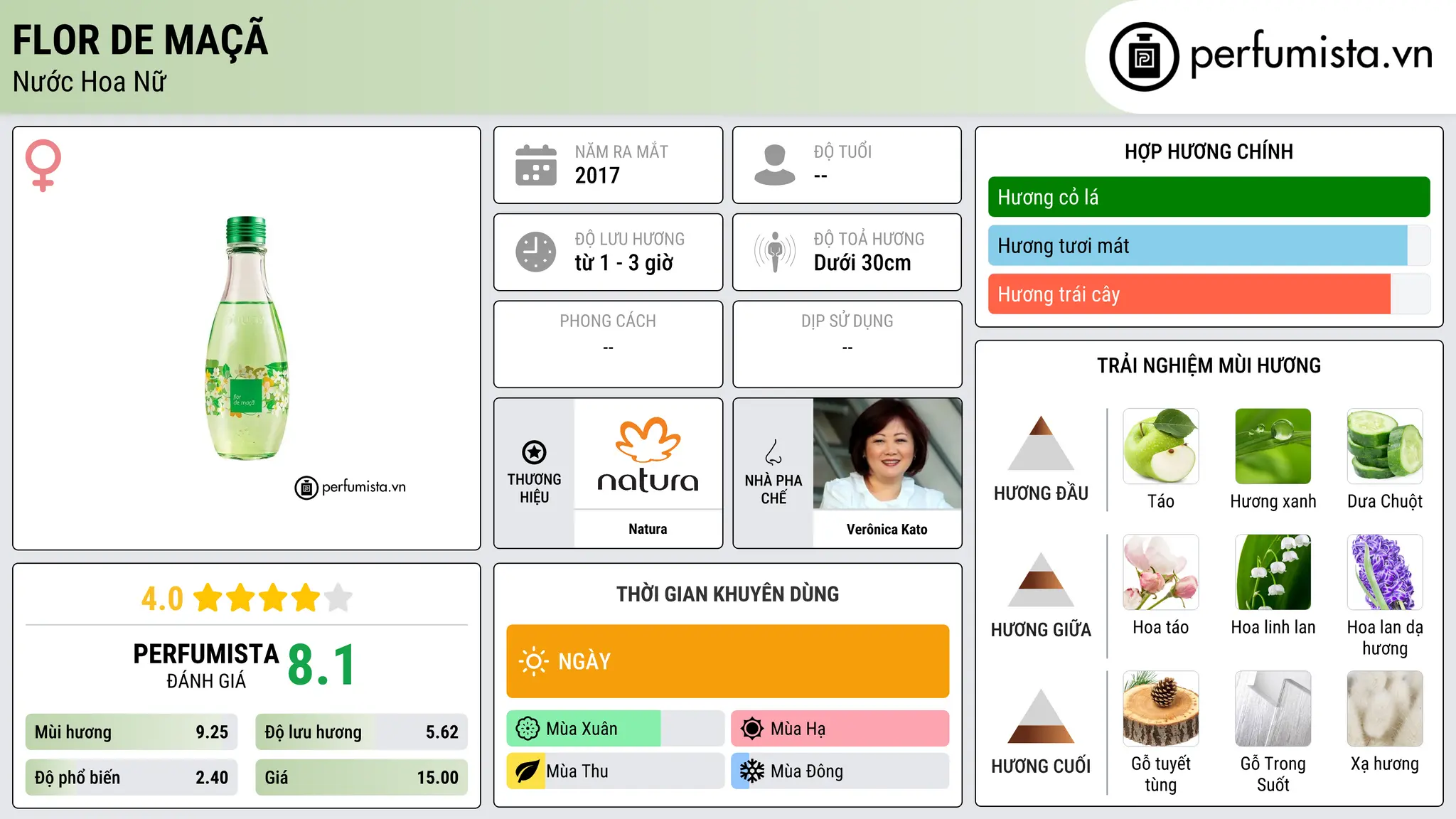Select the orange Ngày time bar
The height and width of the screenshot is (819, 1456).
[727, 661]
